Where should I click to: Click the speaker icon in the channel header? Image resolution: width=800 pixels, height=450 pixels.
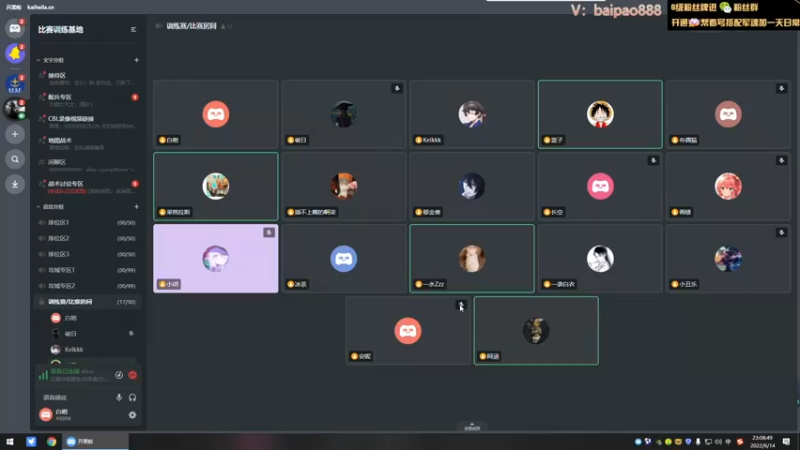(x=158, y=26)
